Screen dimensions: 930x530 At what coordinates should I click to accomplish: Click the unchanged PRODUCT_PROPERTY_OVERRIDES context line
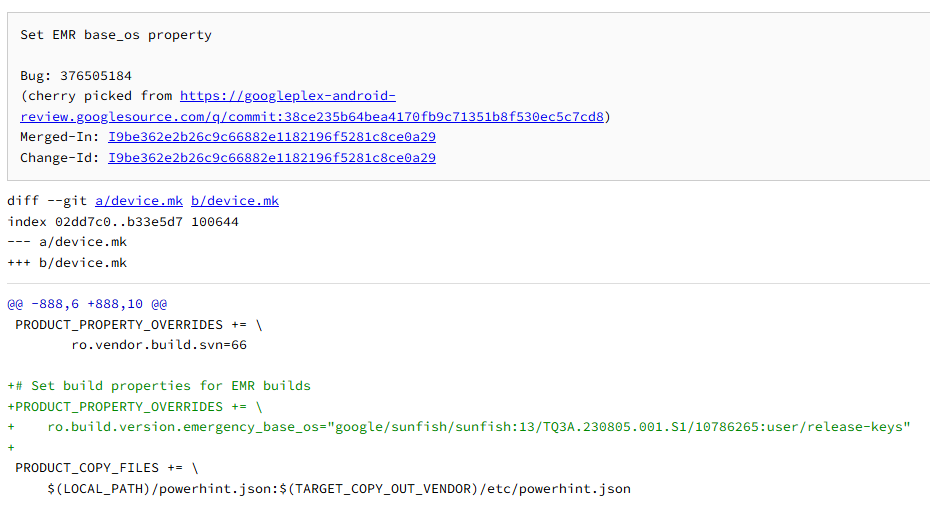click(x=139, y=325)
